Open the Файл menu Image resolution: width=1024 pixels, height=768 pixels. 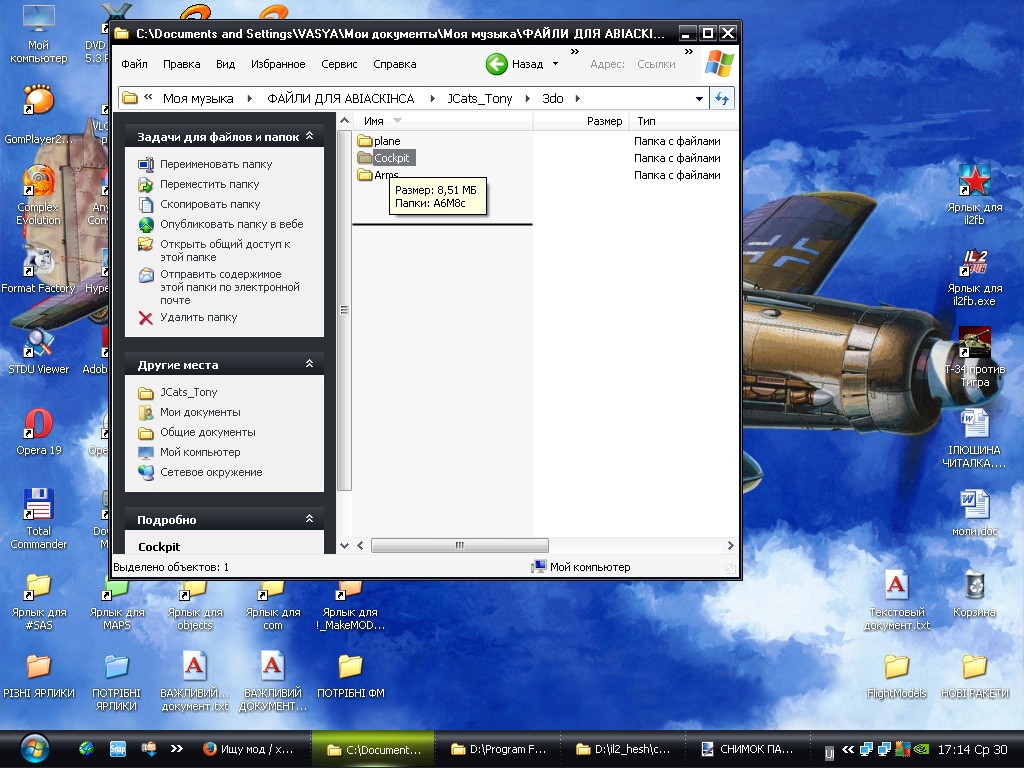coord(134,64)
